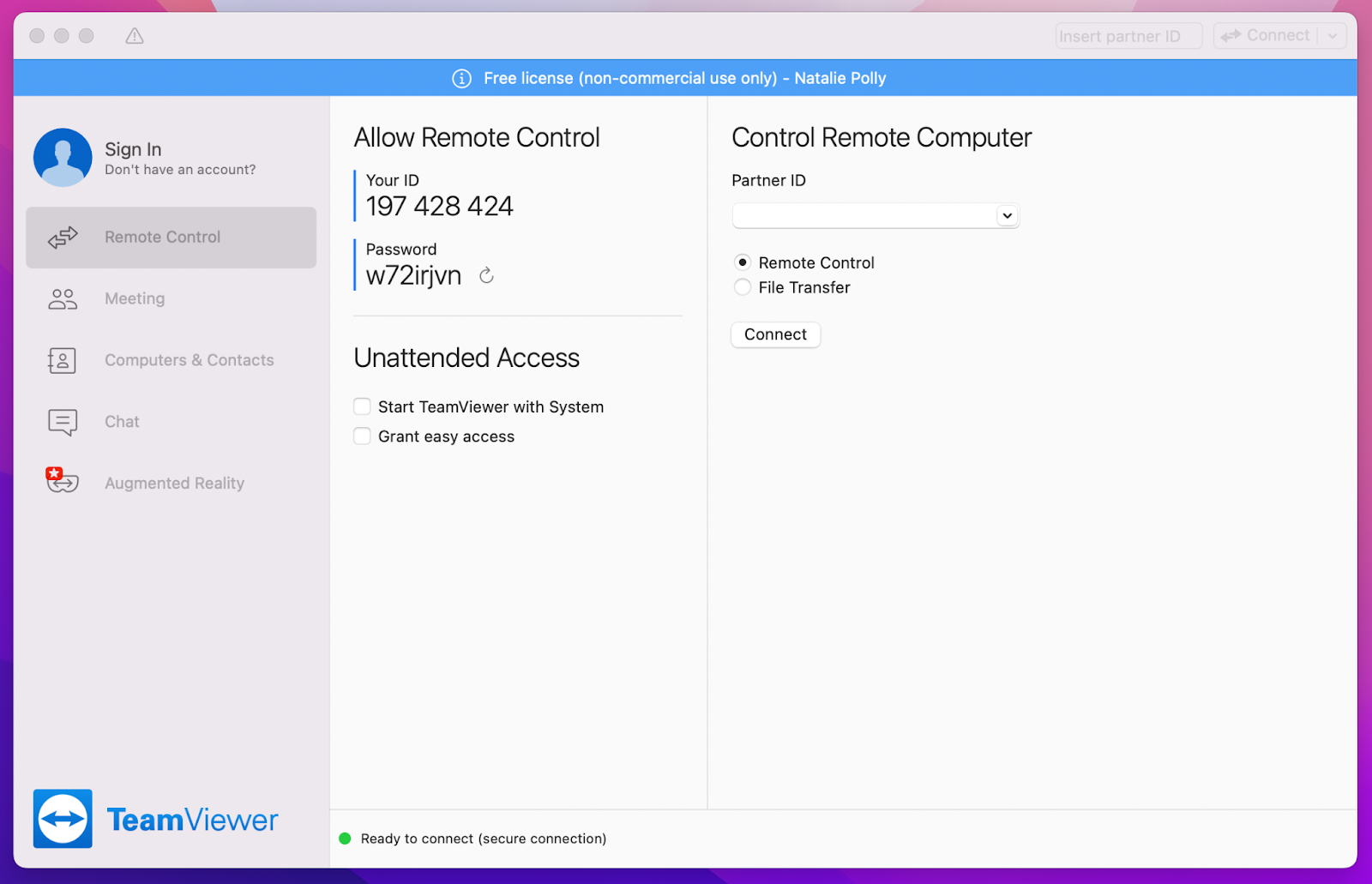This screenshot has width=1372, height=884.
Task: Click the Remote Control arrows icon in sidebar
Action: coord(63,238)
